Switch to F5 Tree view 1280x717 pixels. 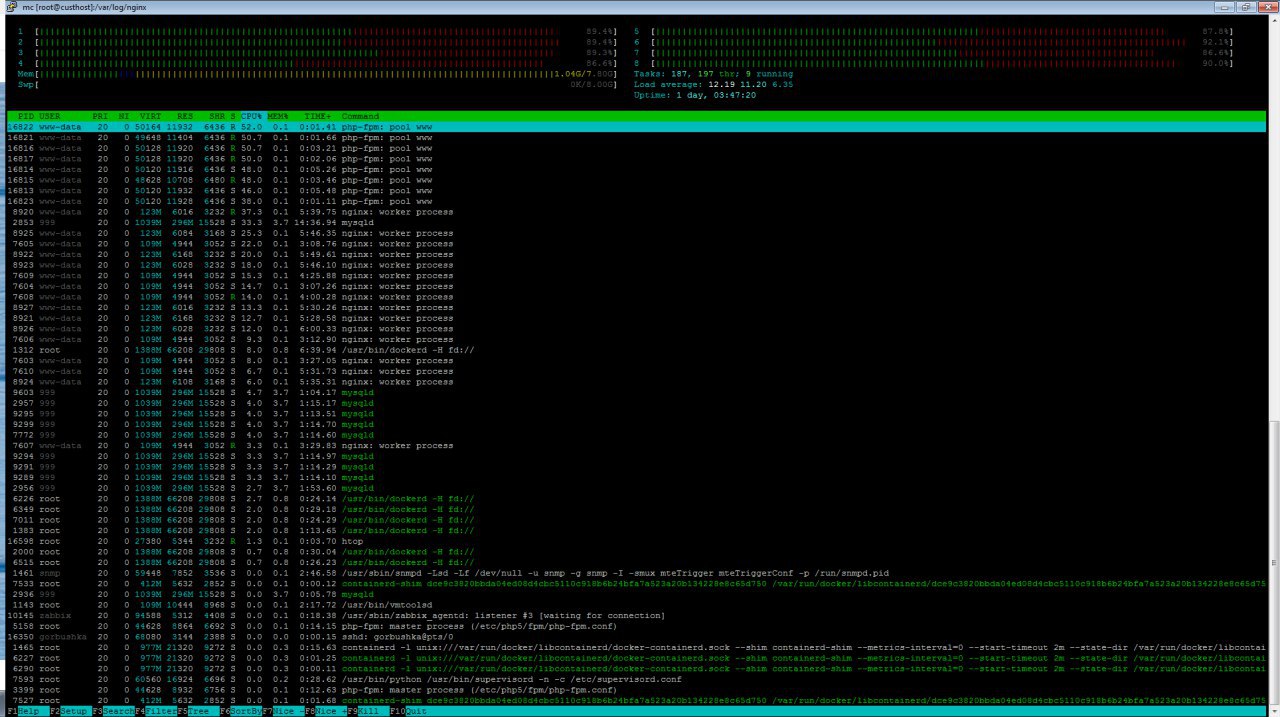(197, 711)
